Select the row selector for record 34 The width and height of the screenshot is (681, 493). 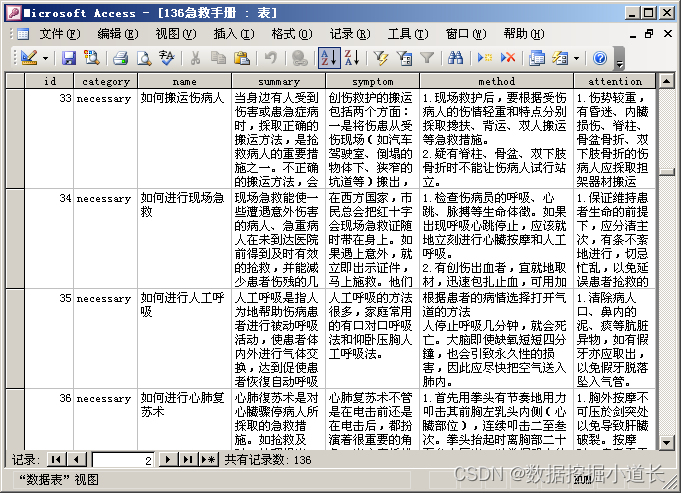pyautogui.click(x=15, y=238)
